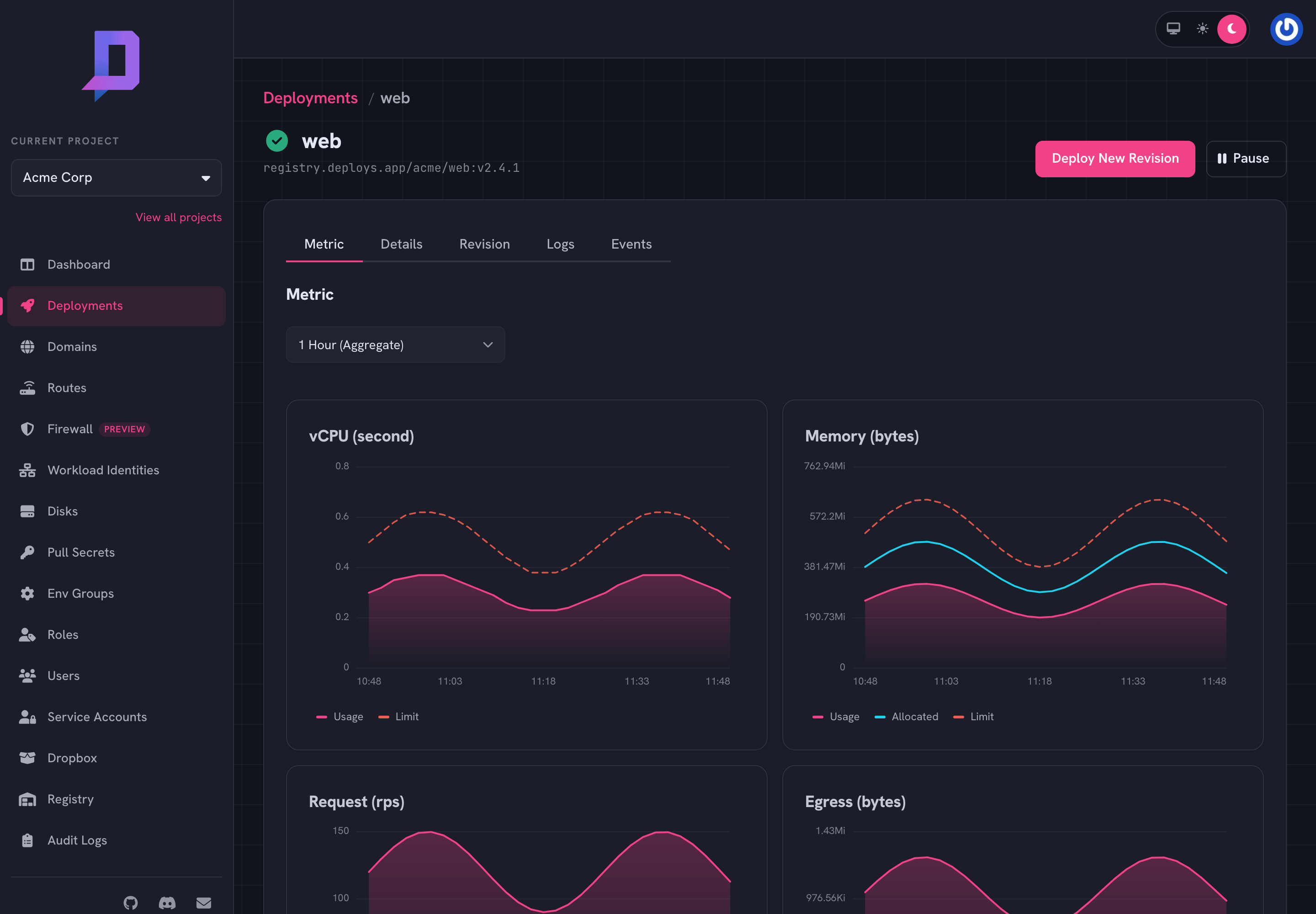
Task: Click the Firewall PREVIEW badge
Action: point(124,430)
